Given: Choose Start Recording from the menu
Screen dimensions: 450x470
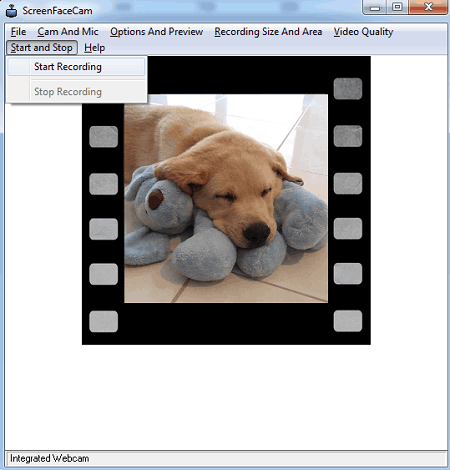Looking at the screenshot, I should tap(76, 67).
